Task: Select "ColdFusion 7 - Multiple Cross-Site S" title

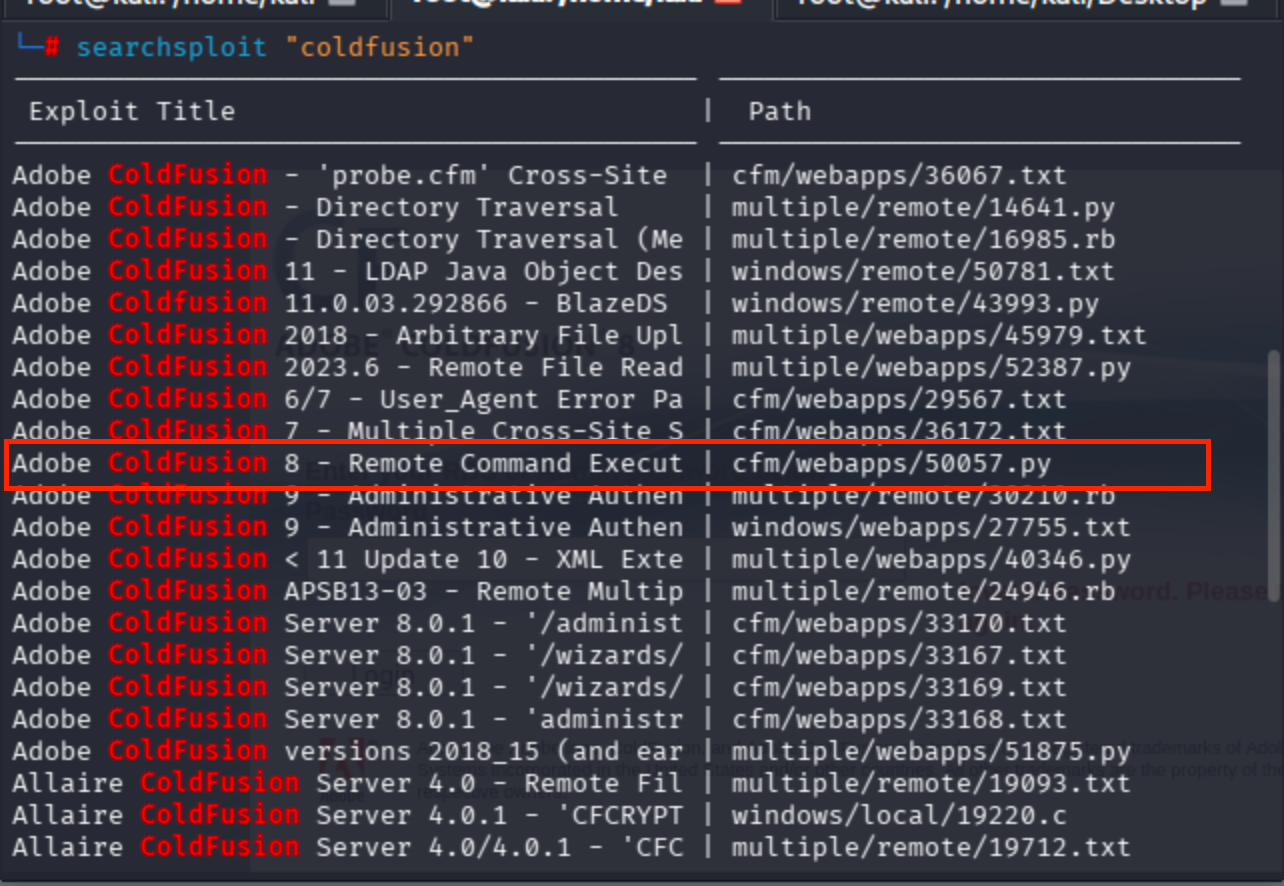Action: click(396, 431)
